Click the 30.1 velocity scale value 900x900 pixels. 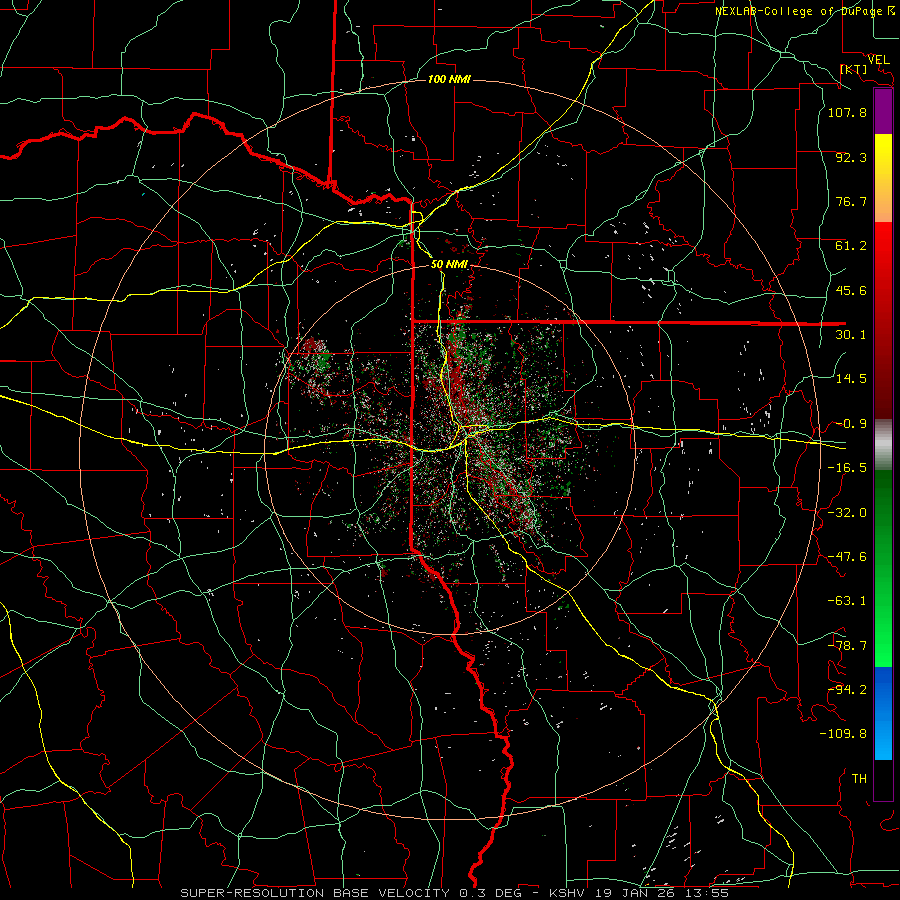point(851,335)
